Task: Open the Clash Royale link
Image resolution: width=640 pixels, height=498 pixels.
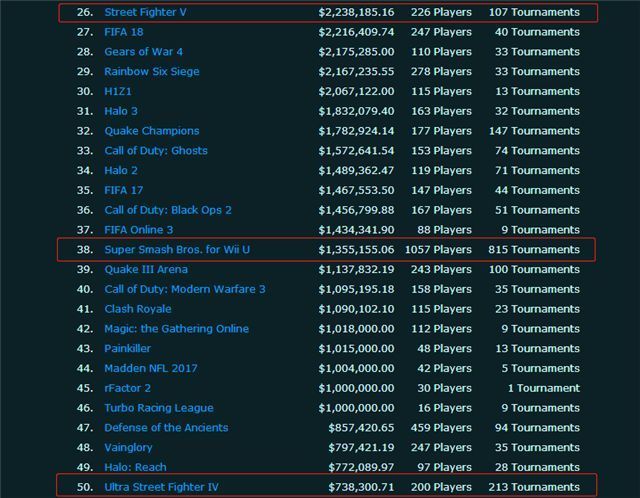Action: (x=138, y=309)
